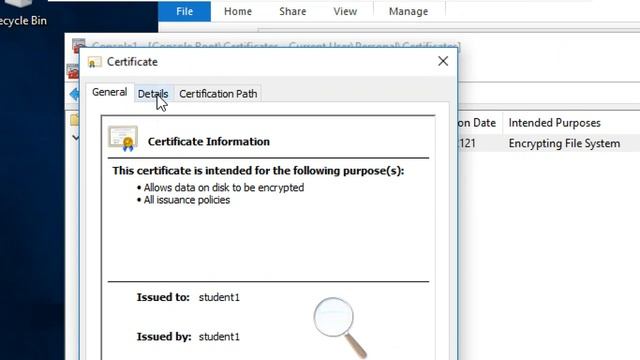Viewport: 640px width, 360px height.
Task: Select the Encrypting File System cell
Action: 564,144
